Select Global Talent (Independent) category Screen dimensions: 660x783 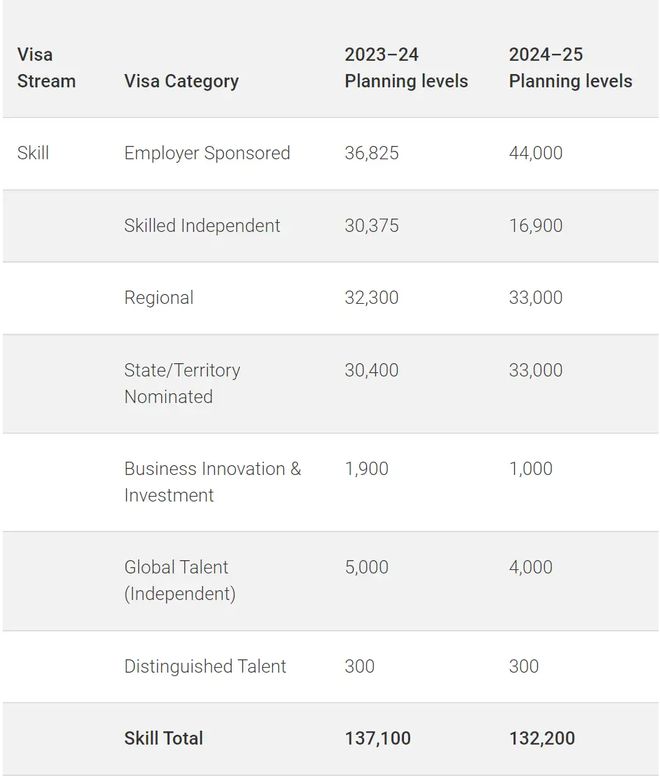click(180, 580)
